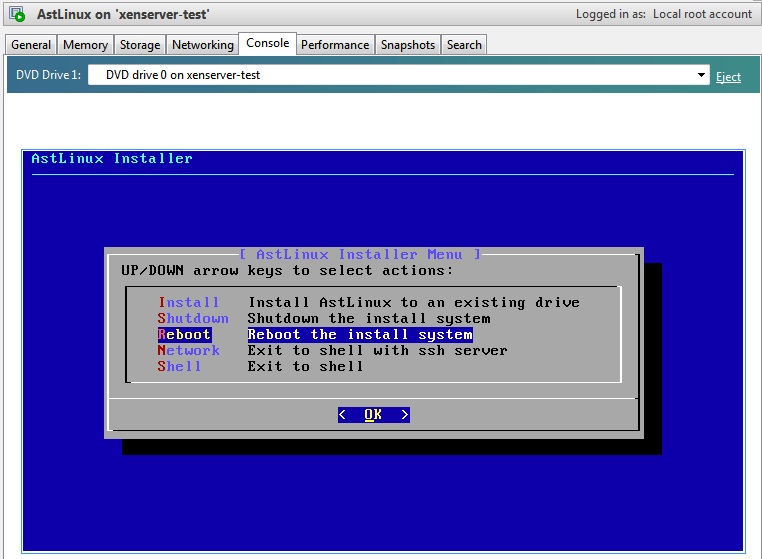Select the Console tab
Viewport: 762px width, 559px height.
[x=267, y=43]
